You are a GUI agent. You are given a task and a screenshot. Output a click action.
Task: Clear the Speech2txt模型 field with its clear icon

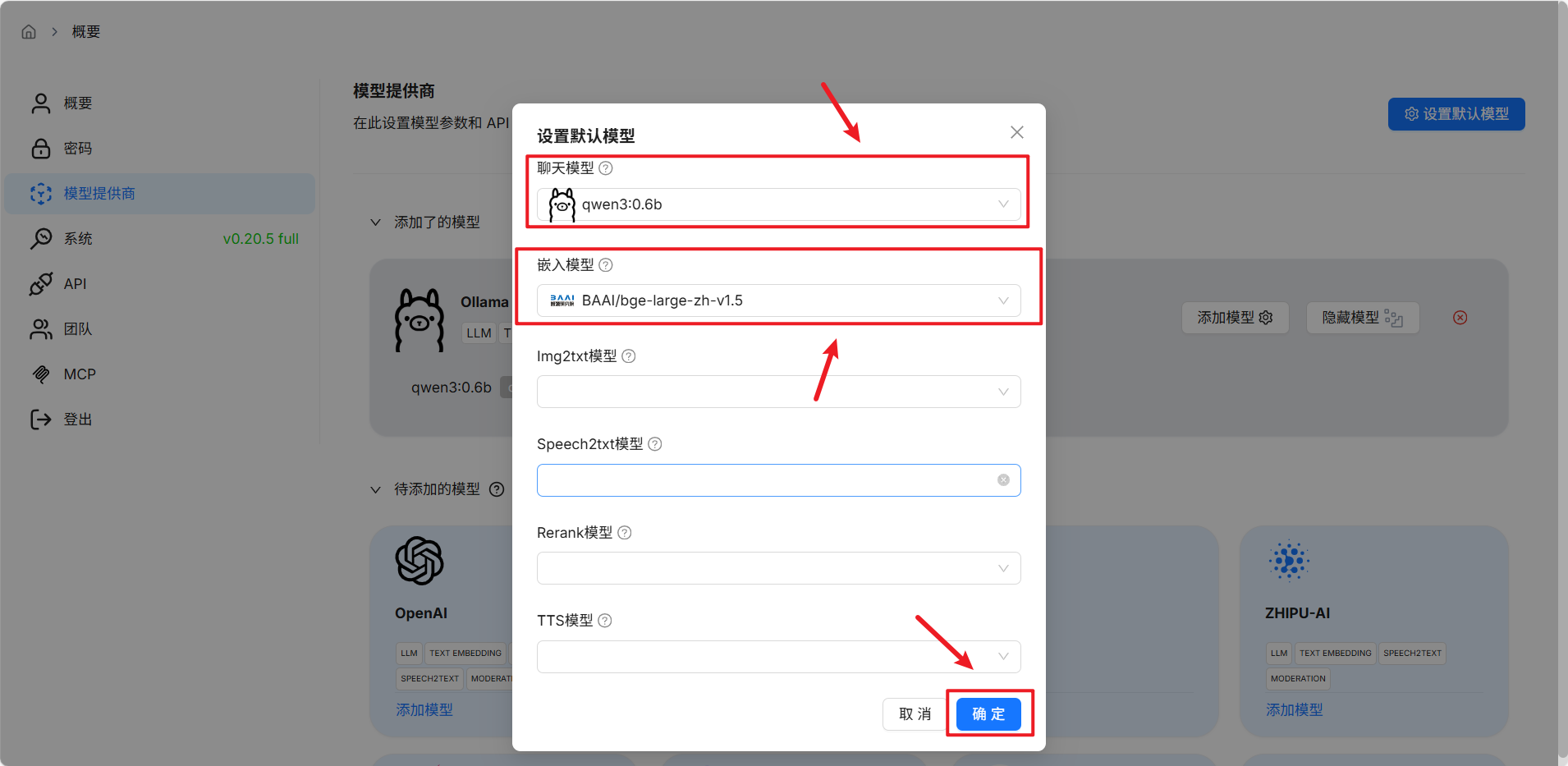(x=1003, y=480)
